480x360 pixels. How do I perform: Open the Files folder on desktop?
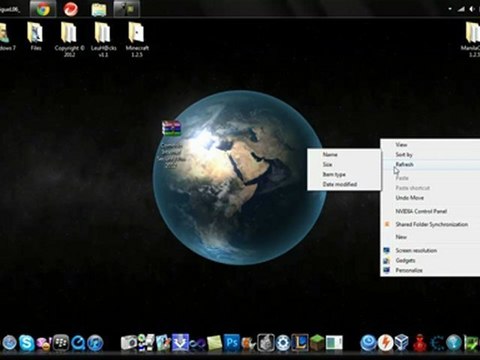tap(35, 36)
